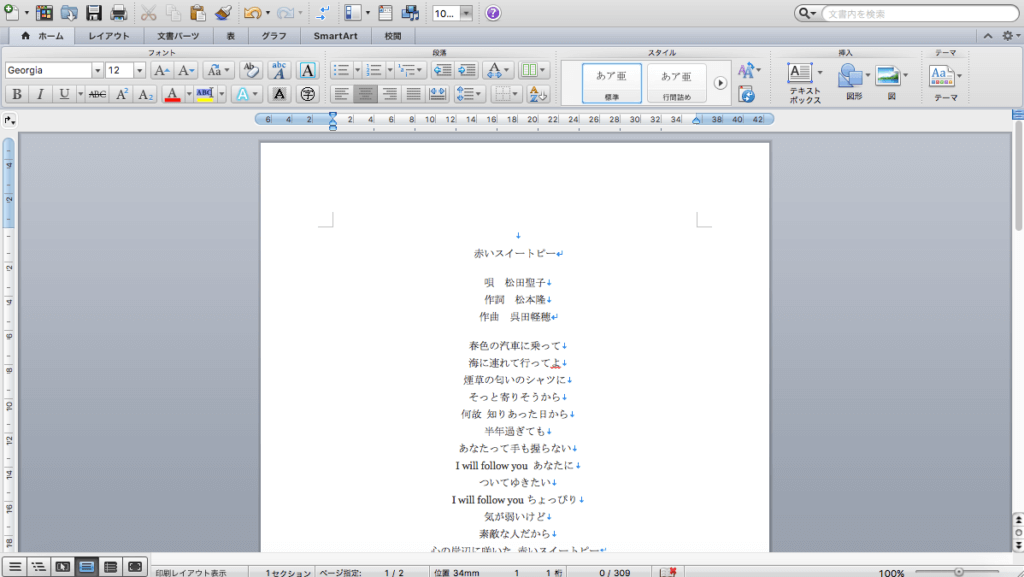This screenshot has height=577, width=1024.
Task: Open the bullet list style dropdown arrow
Action: coord(357,70)
